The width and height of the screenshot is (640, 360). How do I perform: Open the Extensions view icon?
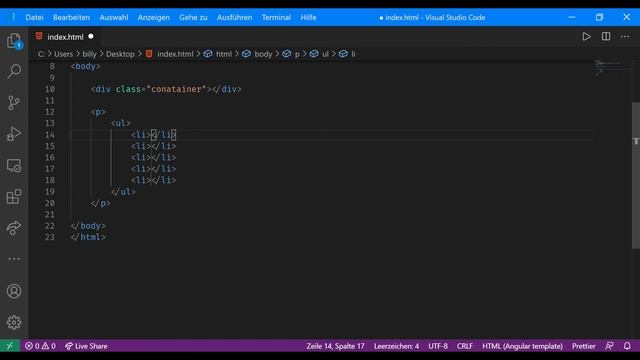14,196
